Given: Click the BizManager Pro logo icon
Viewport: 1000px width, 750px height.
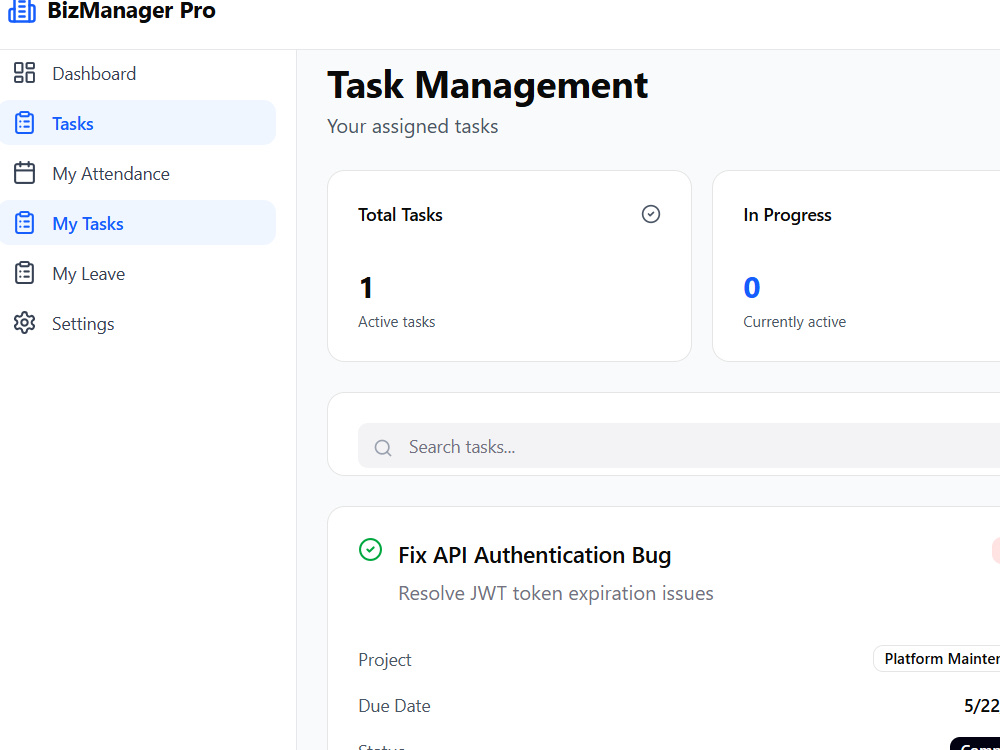Looking at the screenshot, I should [22, 11].
